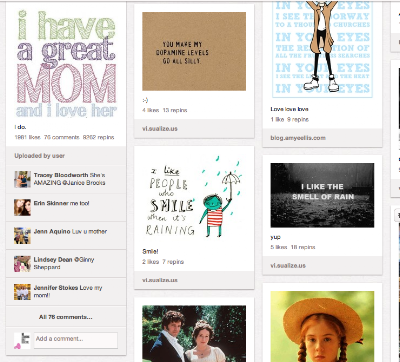
Task: Open Tracey Bloodworth's profile name link
Action: tap(61, 175)
